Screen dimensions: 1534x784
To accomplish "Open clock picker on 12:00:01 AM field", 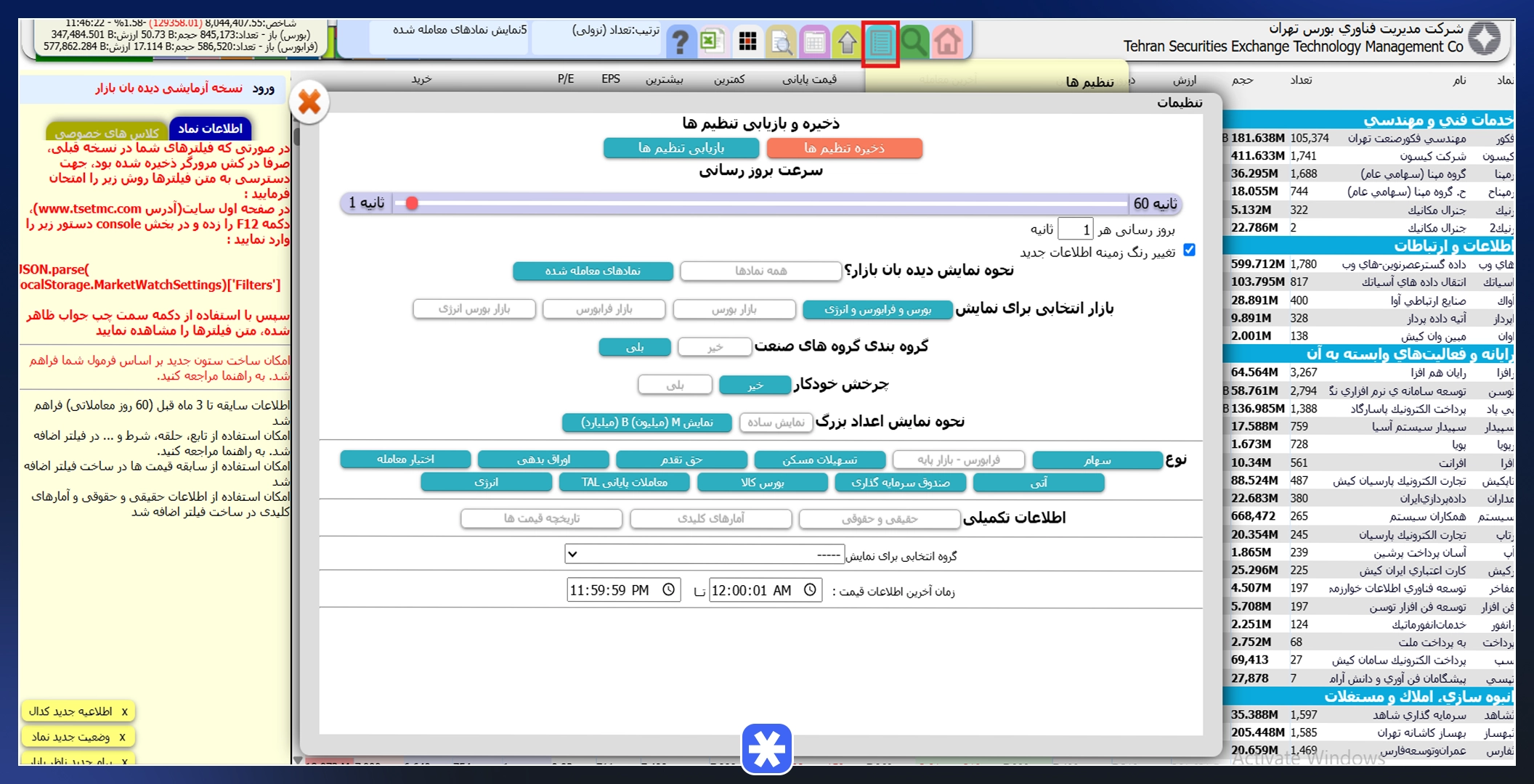I will point(810,591).
